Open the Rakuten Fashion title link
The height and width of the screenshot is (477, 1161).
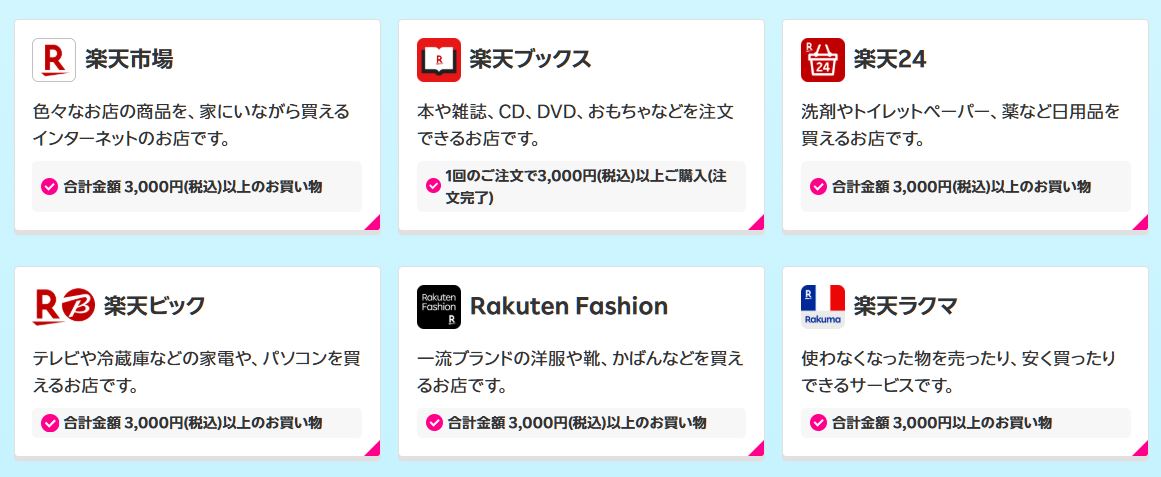click(x=569, y=306)
